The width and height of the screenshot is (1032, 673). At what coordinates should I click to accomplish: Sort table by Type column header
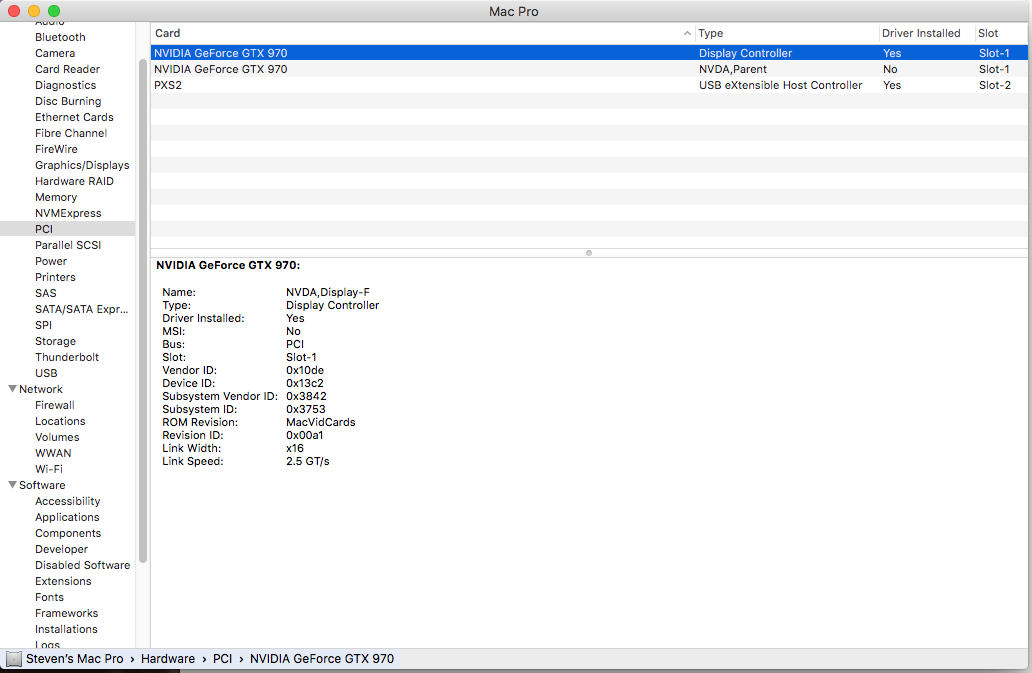(787, 34)
